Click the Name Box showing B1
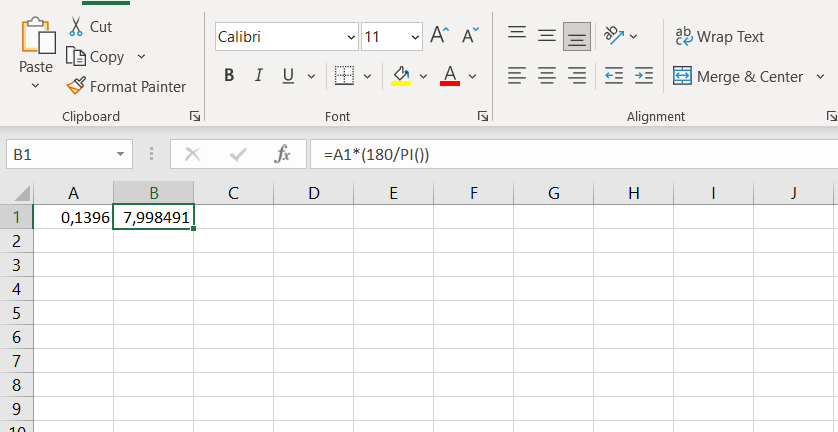This screenshot has height=432, width=838. click(x=60, y=155)
